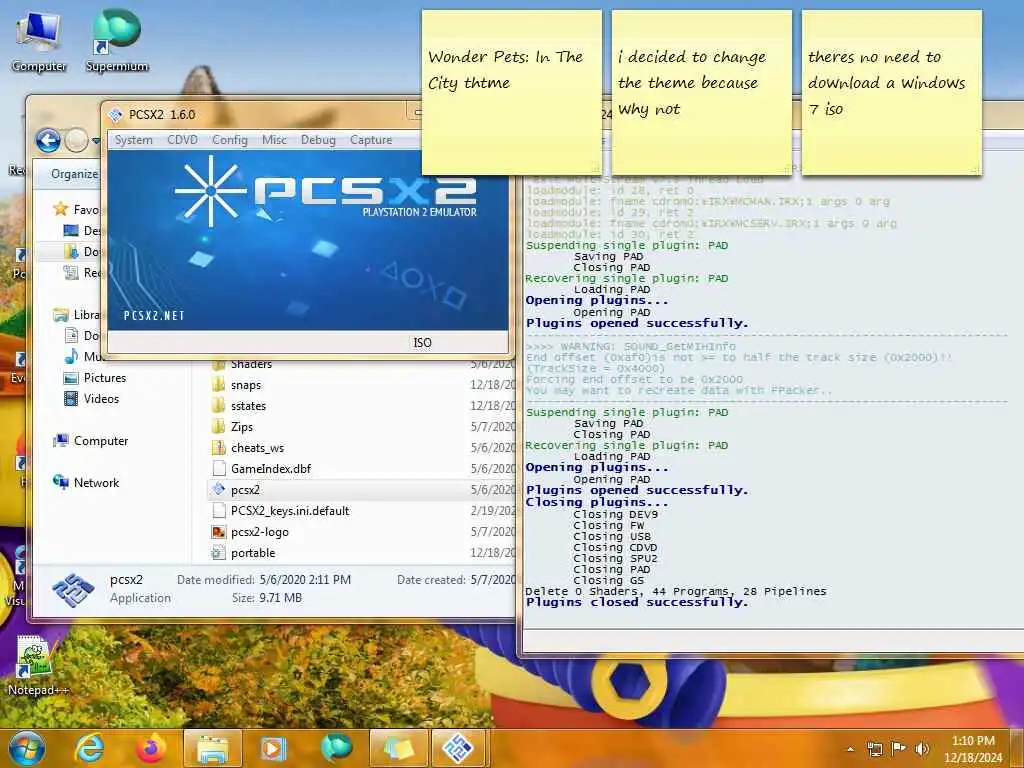Open the Config menu in PCSX2
The image size is (1024, 768).
click(230, 140)
